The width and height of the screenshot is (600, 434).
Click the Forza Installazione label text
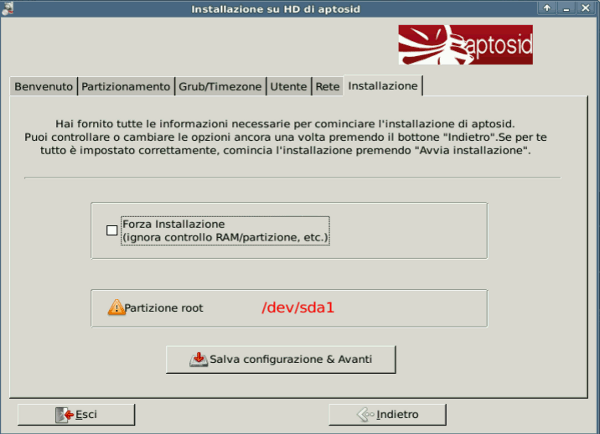click(x=225, y=231)
